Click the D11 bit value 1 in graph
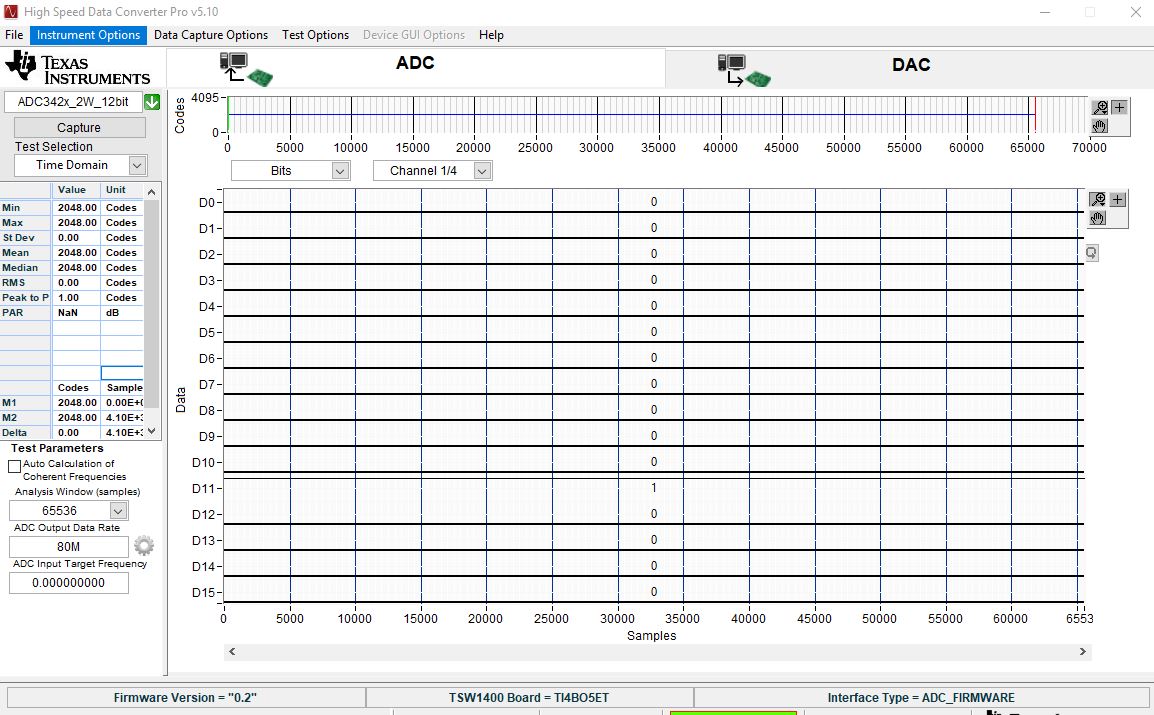Viewport: 1154px width, 715px height. (654, 488)
